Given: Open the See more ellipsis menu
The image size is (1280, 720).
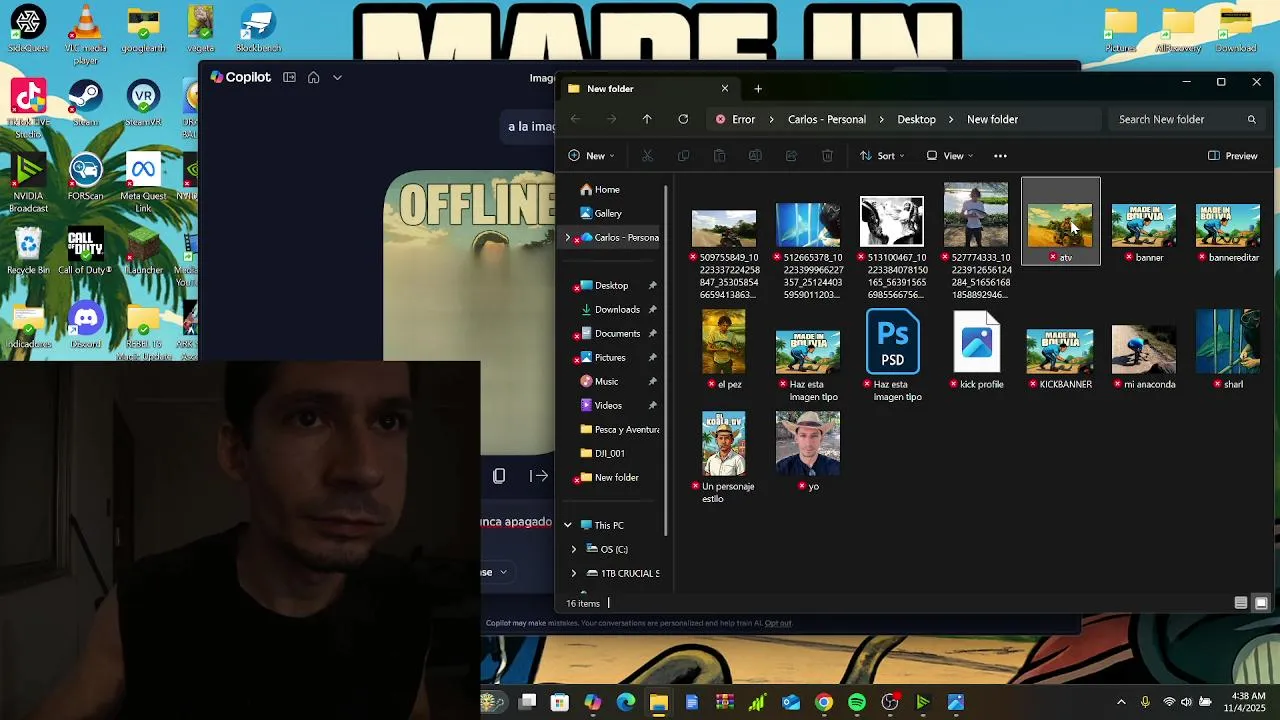Looking at the screenshot, I should click(x=1000, y=156).
